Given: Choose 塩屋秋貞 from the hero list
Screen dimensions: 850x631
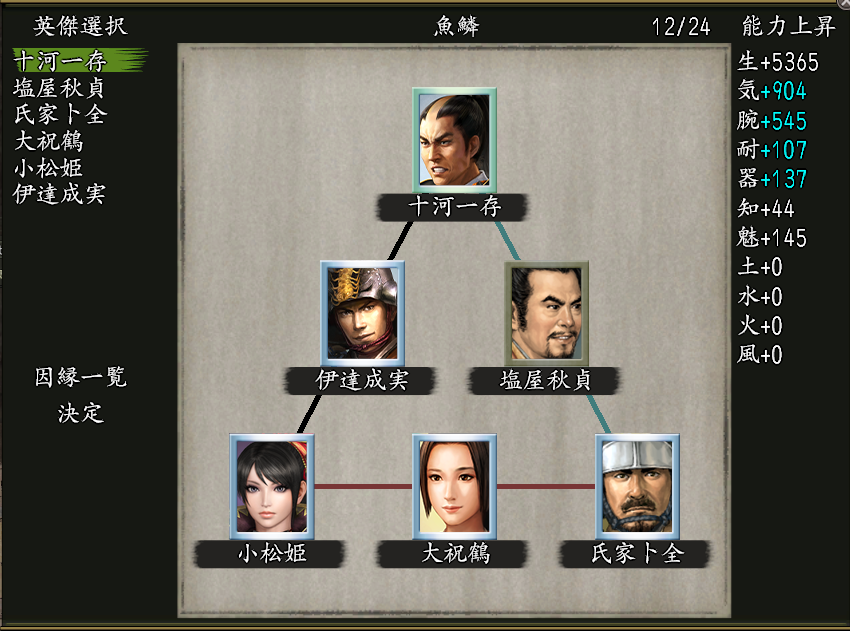Looking at the screenshot, I should [x=59, y=88].
